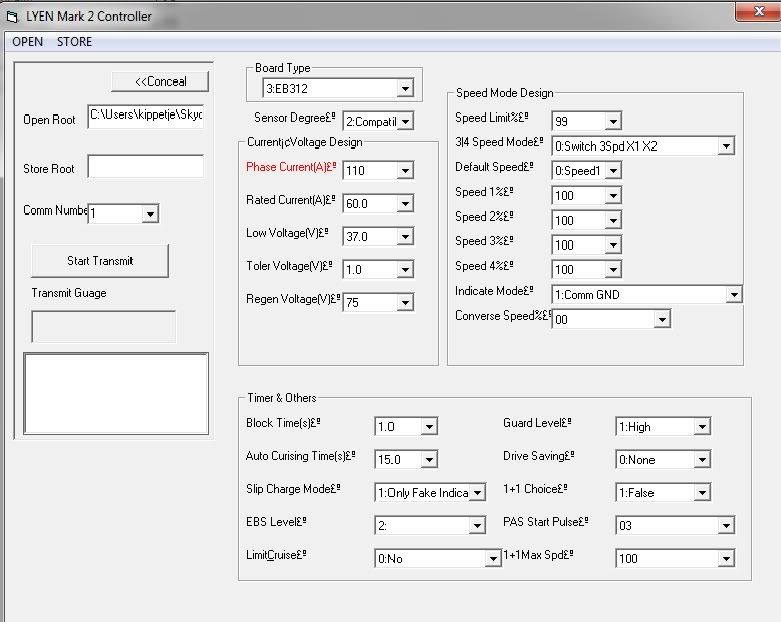Image resolution: width=781 pixels, height=622 pixels.
Task: Expand the Low Voltage dropdown
Action: point(404,237)
